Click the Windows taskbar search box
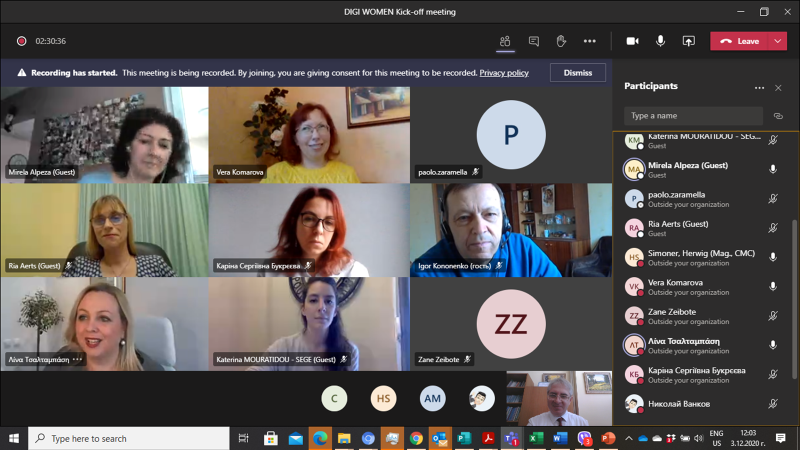800x450 pixels. [129, 438]
